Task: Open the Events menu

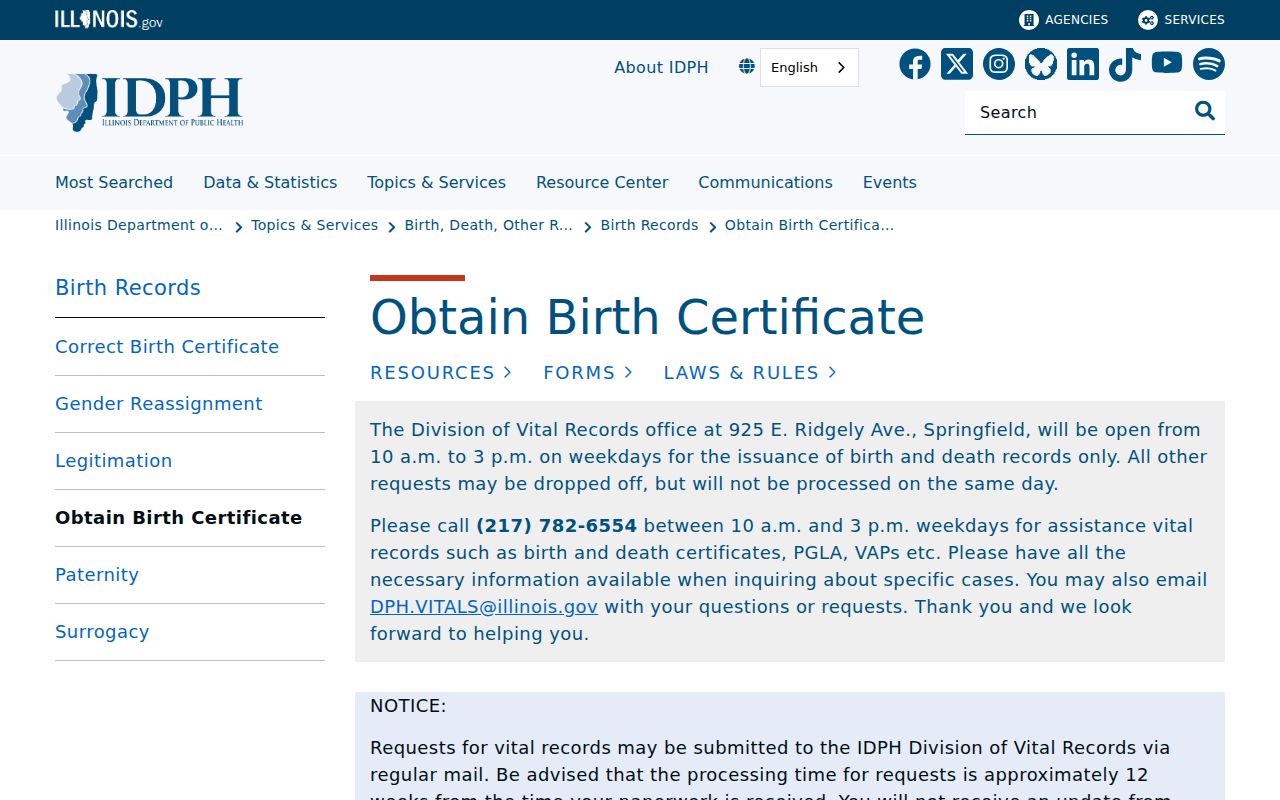Action: pos(890,182)
